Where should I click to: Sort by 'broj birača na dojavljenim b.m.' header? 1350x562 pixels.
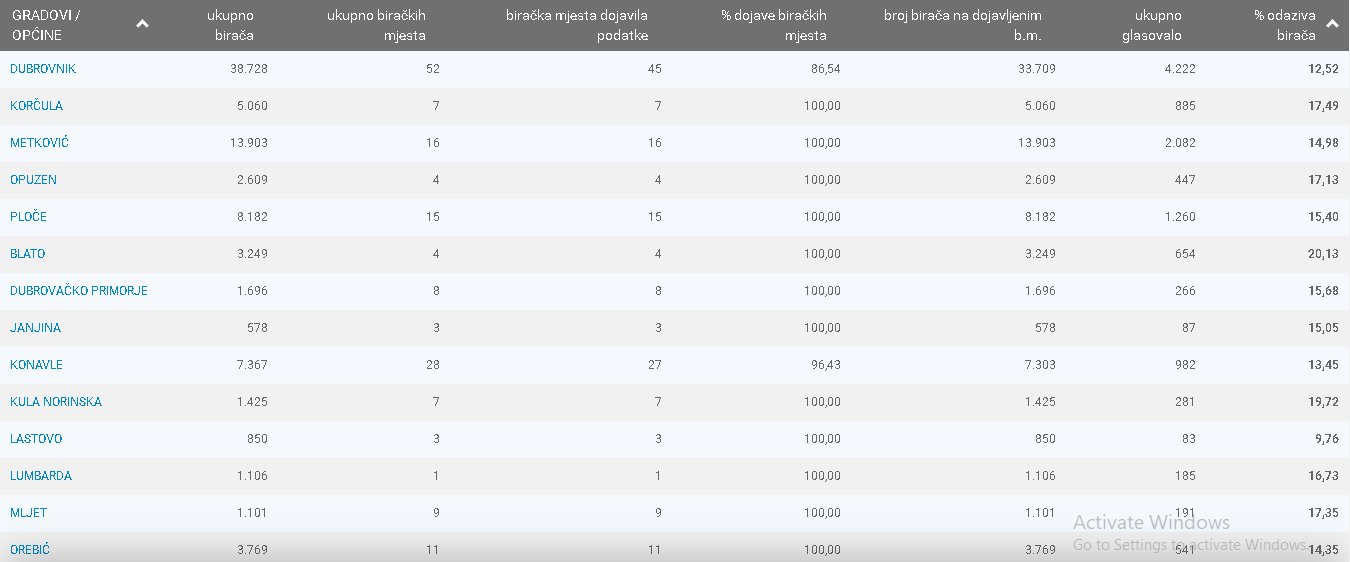click(x=963, y=25)
